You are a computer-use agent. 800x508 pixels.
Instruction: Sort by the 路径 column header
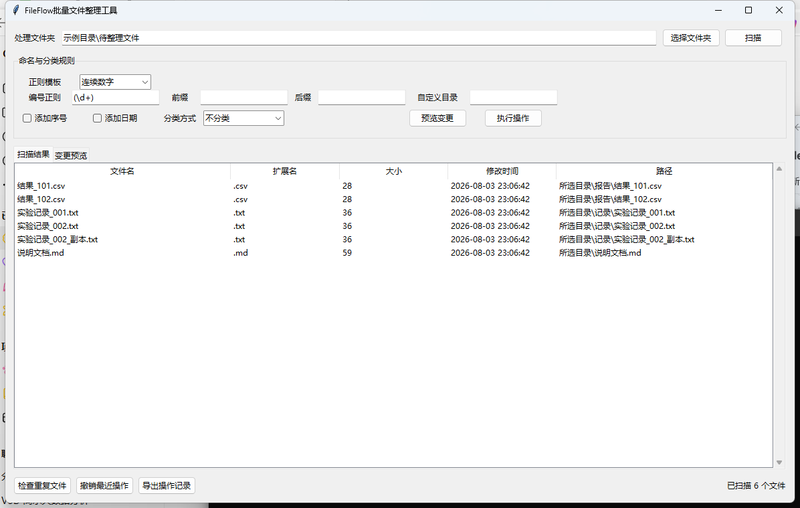[x=664, y=171]
